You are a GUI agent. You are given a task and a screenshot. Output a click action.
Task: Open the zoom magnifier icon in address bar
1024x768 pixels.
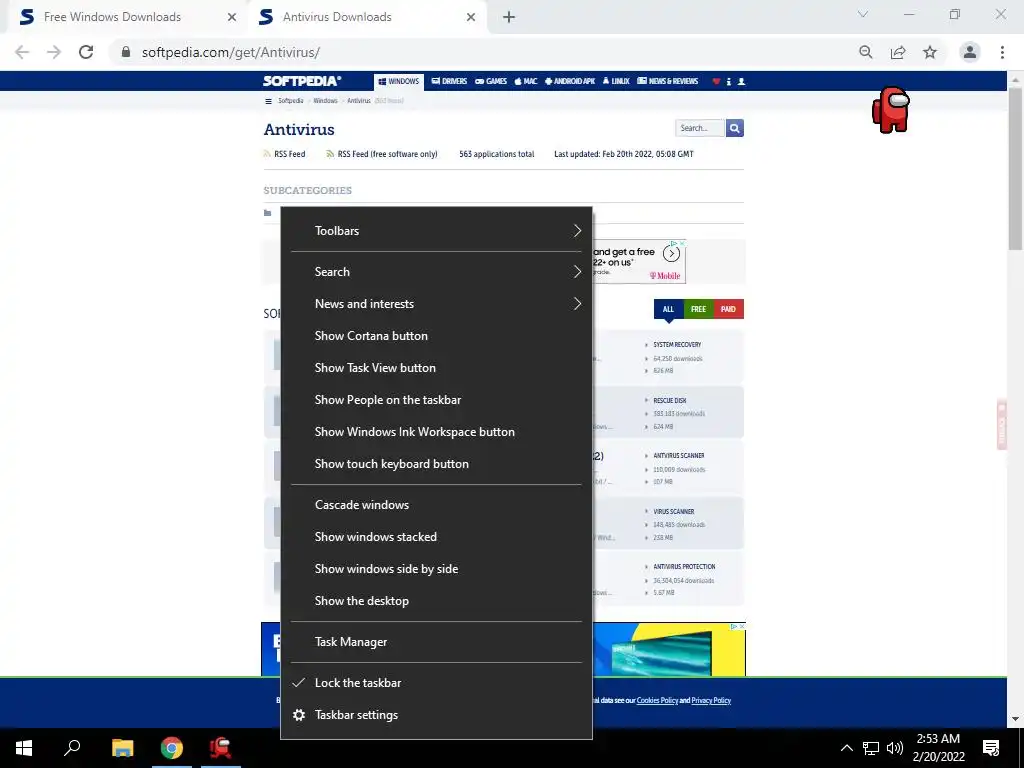pos(866,52)
